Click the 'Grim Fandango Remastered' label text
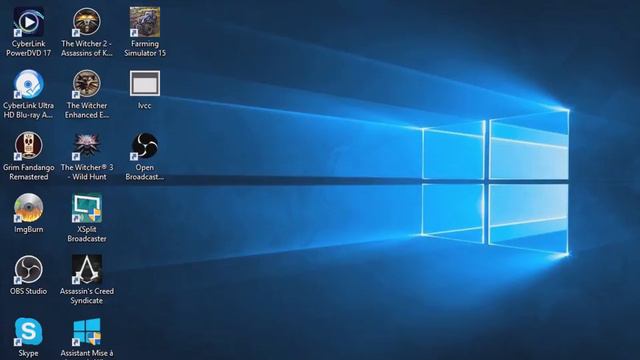Screen dimensions: 640x360 coord(29,172)
